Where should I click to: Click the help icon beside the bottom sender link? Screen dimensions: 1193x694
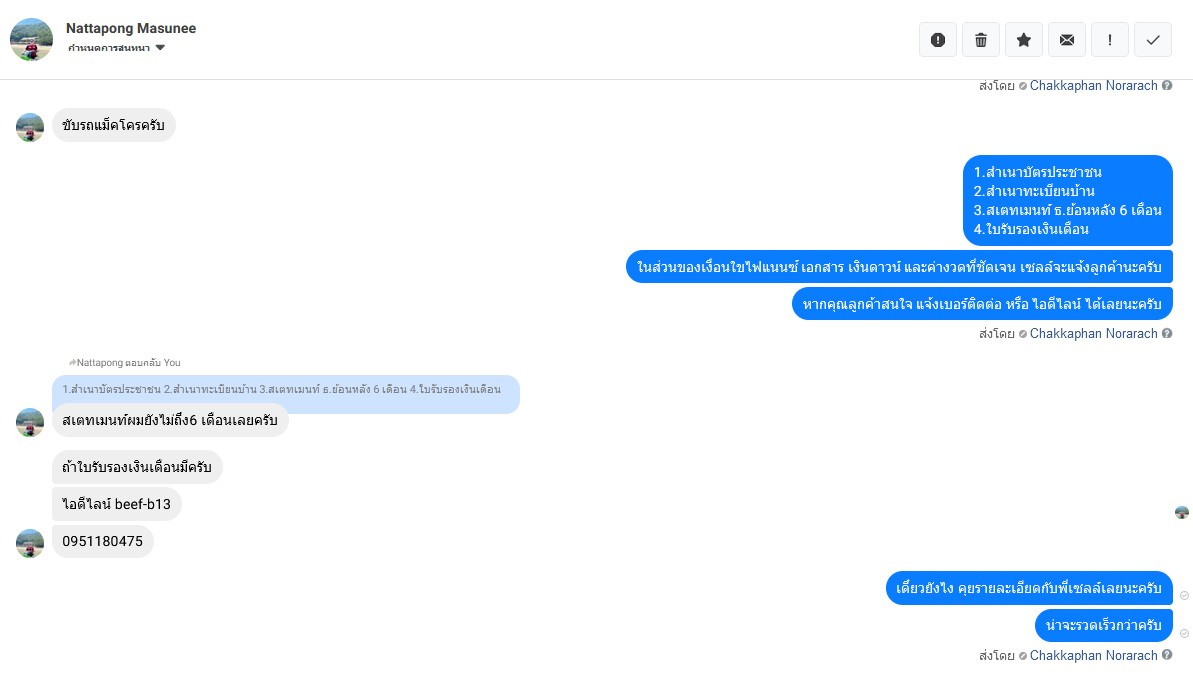pos(1167,656)
